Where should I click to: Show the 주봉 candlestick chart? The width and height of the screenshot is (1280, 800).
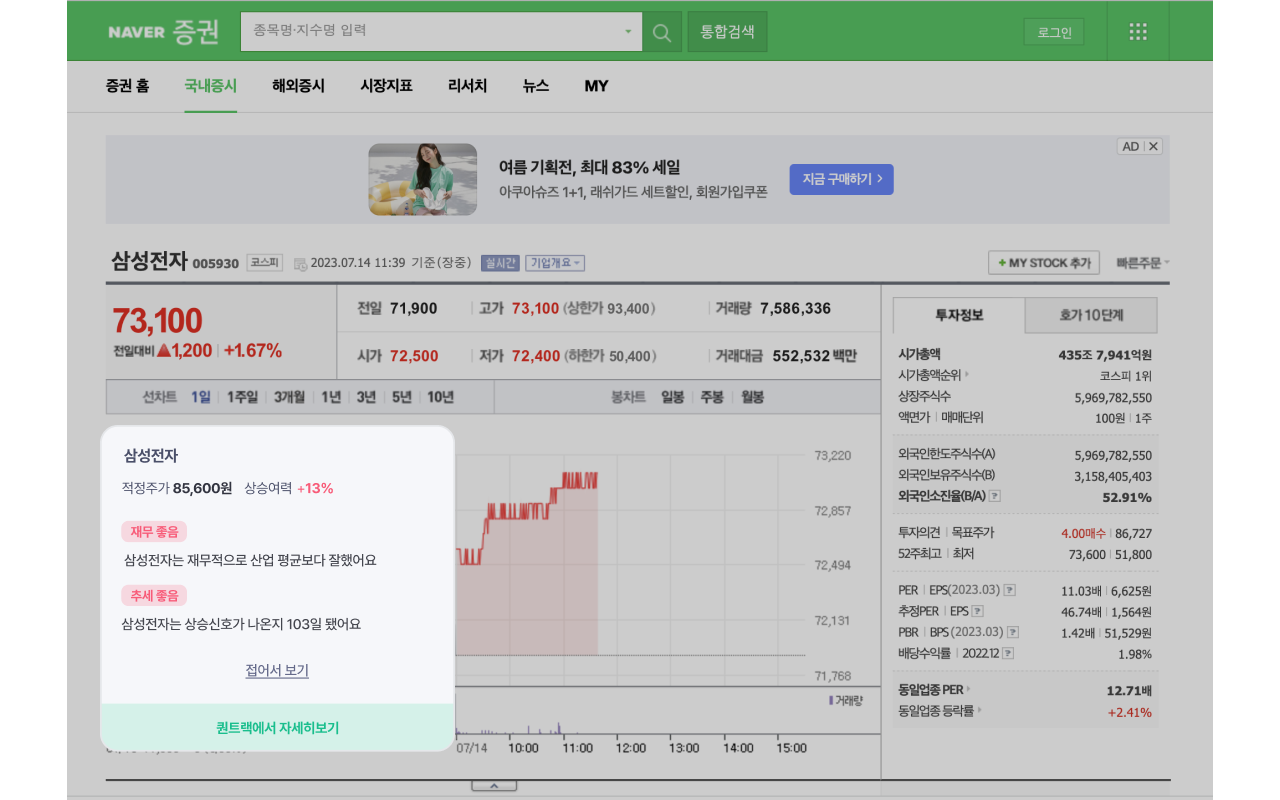click(712, 397)
